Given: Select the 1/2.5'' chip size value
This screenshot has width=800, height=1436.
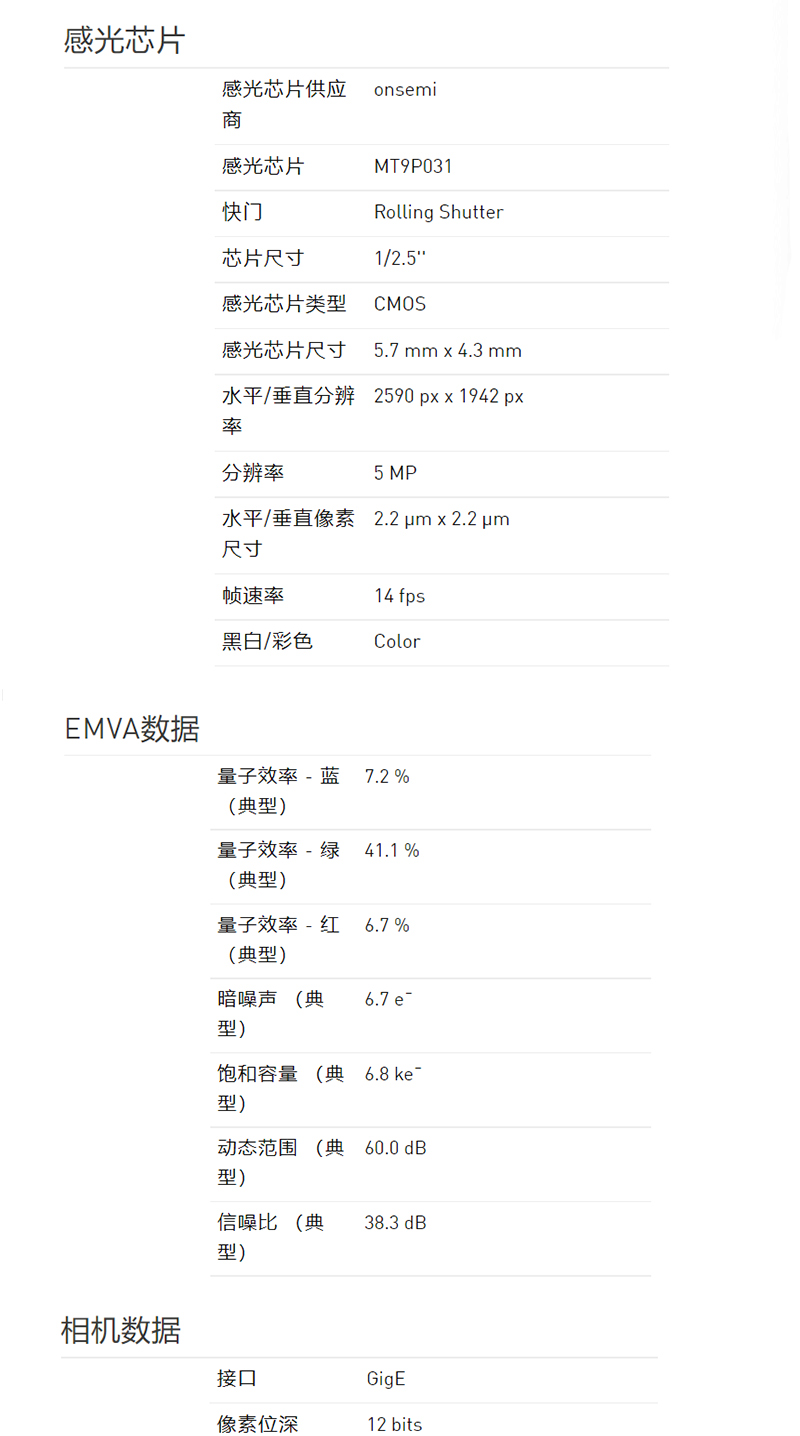Looking at the screenshot, I should pyautogui.click(x=400, y=258).
